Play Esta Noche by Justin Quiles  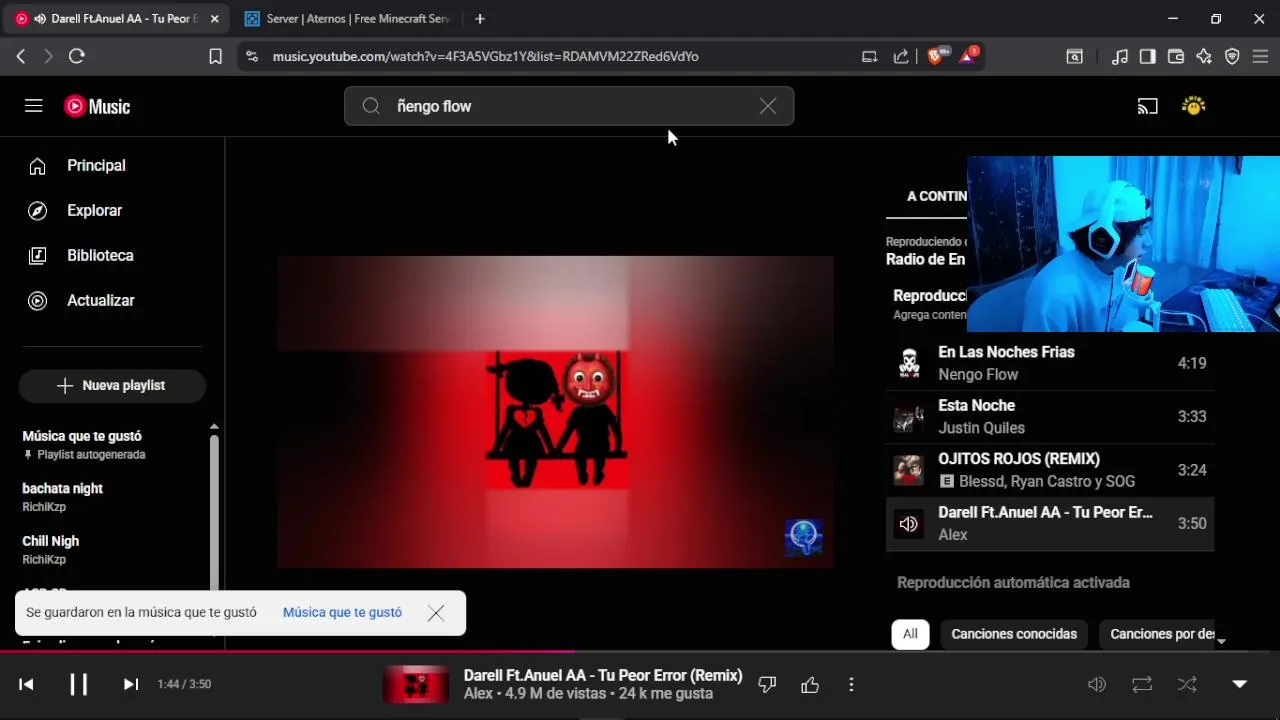click(x=1050, y=416)
